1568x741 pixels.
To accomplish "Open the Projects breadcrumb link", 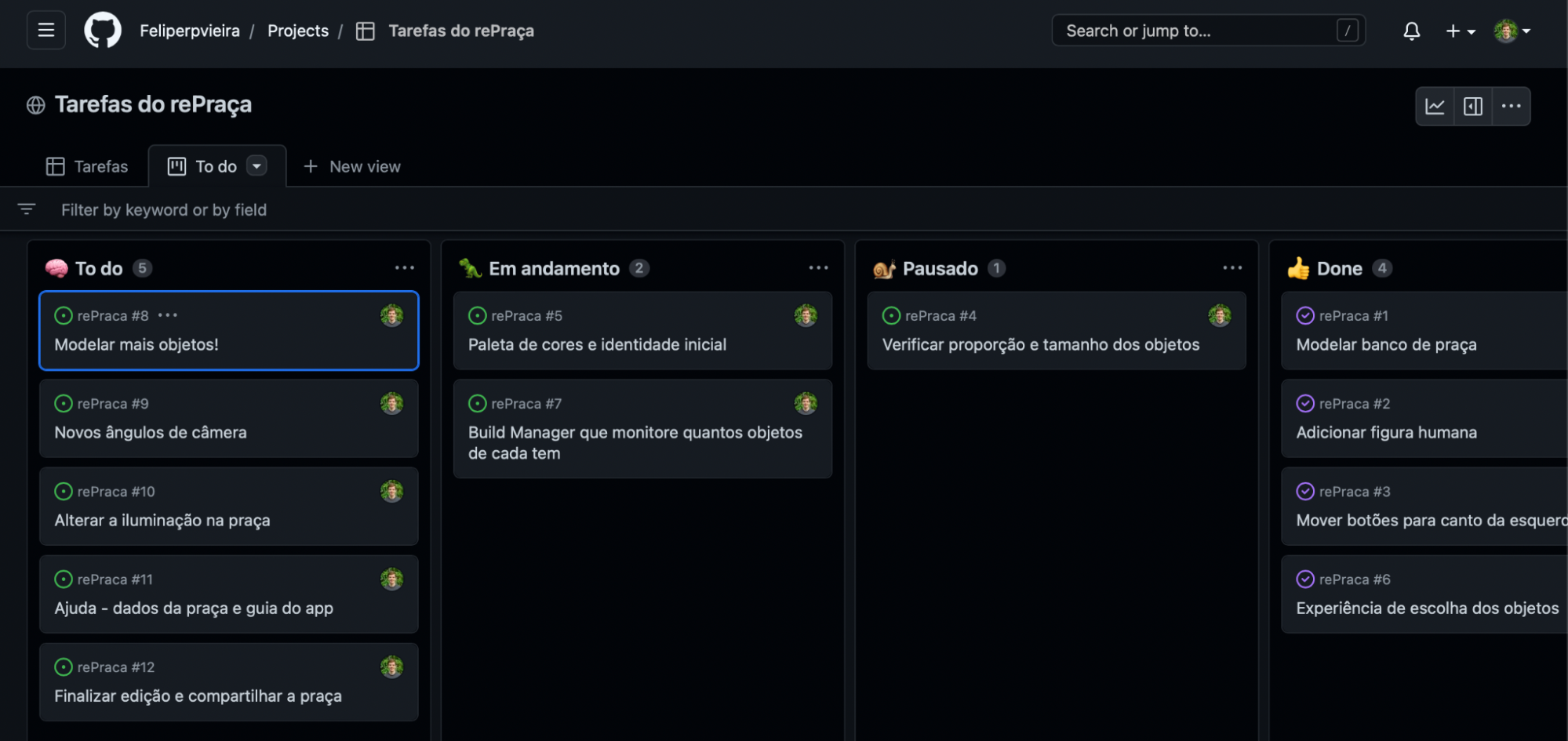I will point(298,31).
